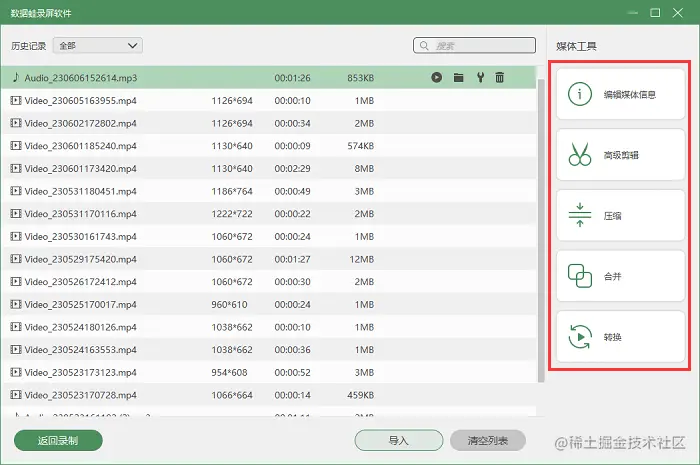This screenshot has width=700, height=465.
Task: Open tools wrench icon for Audio_230606152614.mp3
Action: pos(480,78)
